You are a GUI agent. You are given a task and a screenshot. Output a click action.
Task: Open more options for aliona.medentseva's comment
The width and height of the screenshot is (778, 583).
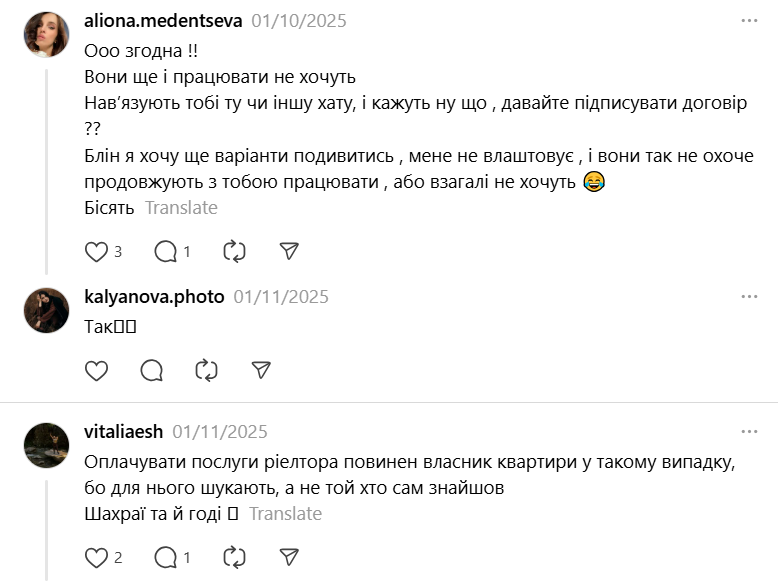(749, 20)
